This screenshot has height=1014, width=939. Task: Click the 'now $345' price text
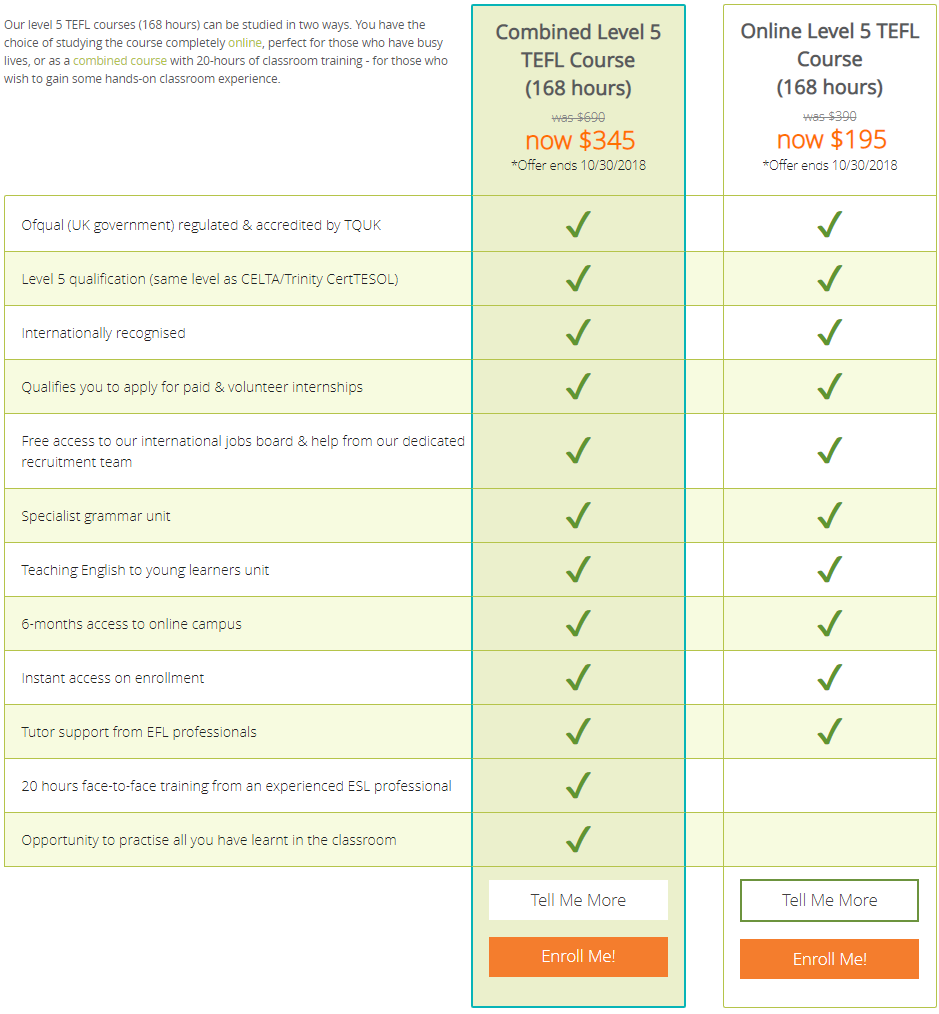click(x=580, y=140)
